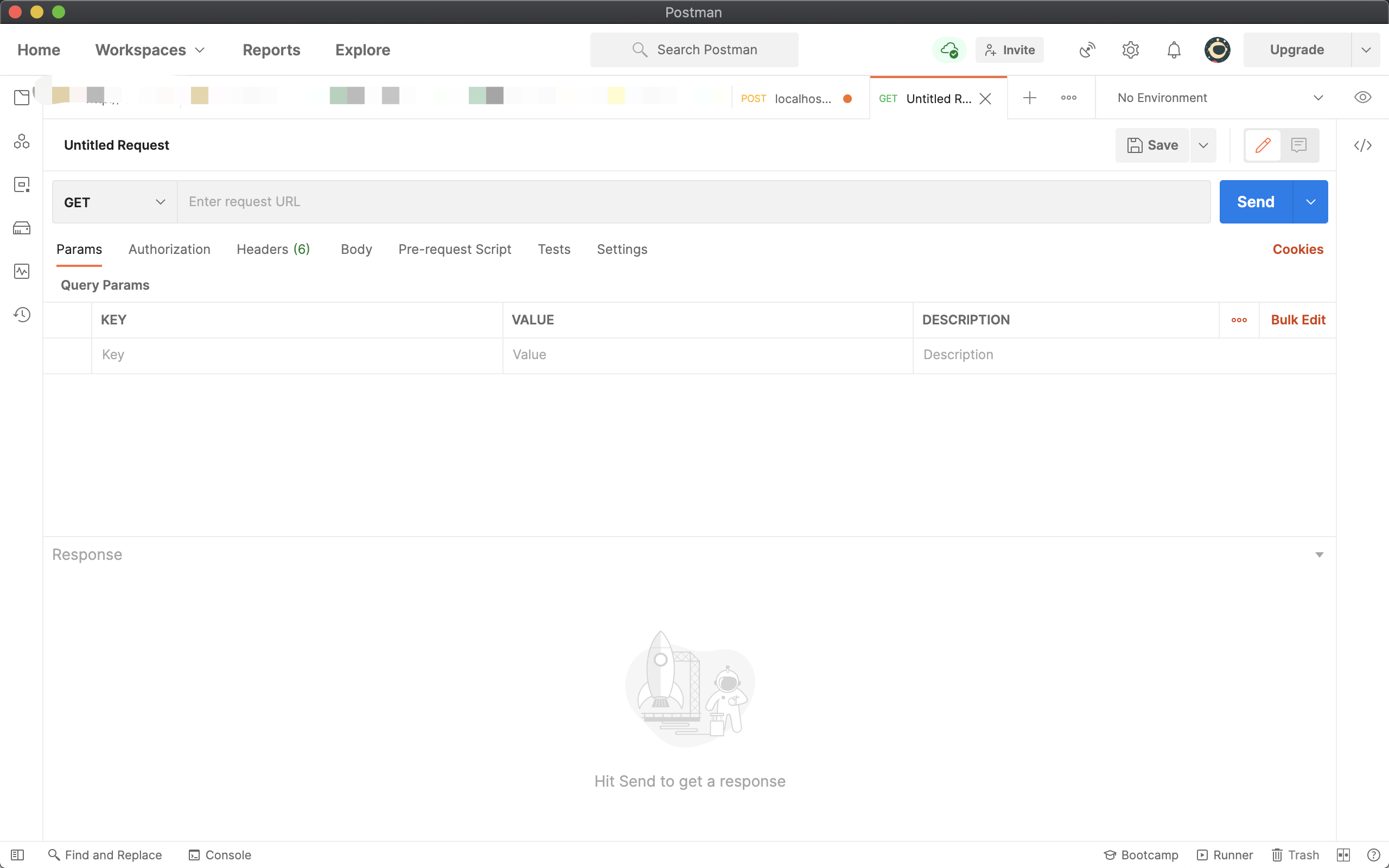Open the Collections sidebar panel
Viewport: 1389px width, 868px height.
22,97
